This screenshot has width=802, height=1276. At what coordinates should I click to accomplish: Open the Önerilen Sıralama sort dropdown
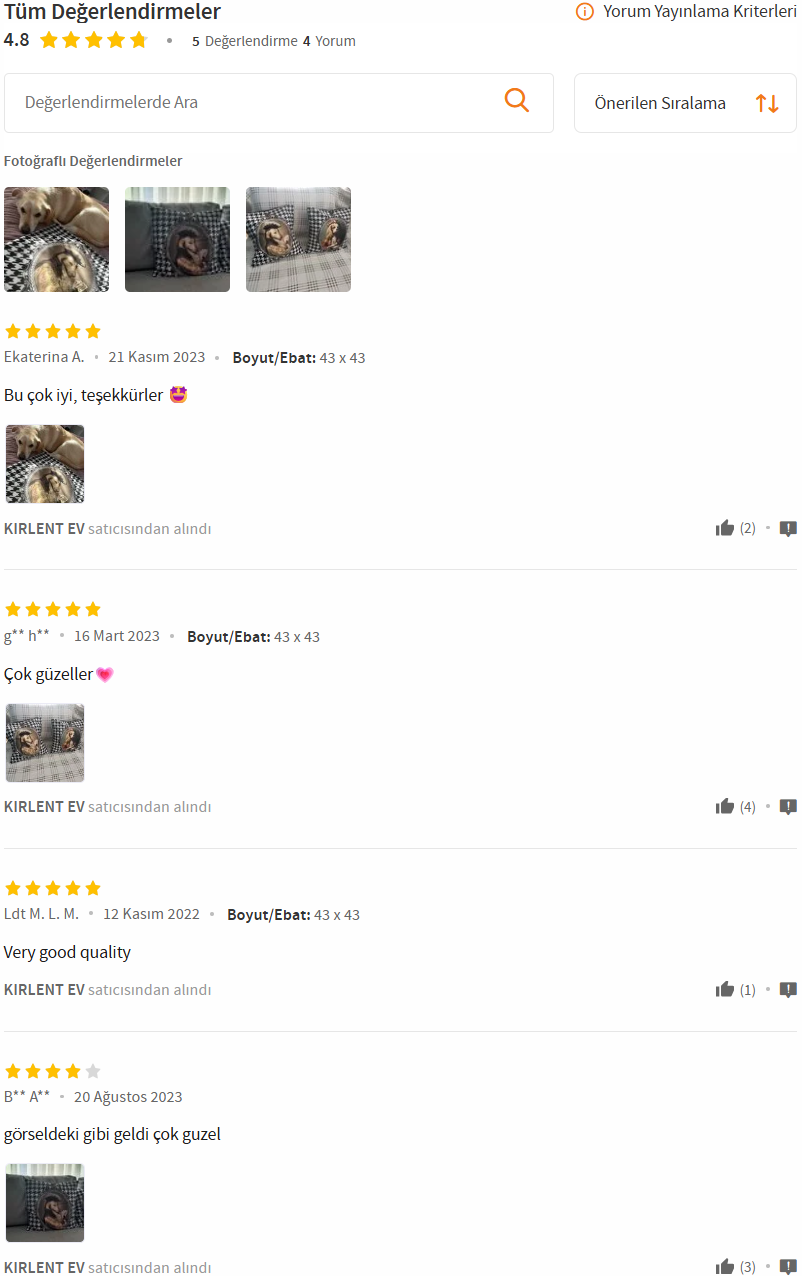click(x=685, y=103)
